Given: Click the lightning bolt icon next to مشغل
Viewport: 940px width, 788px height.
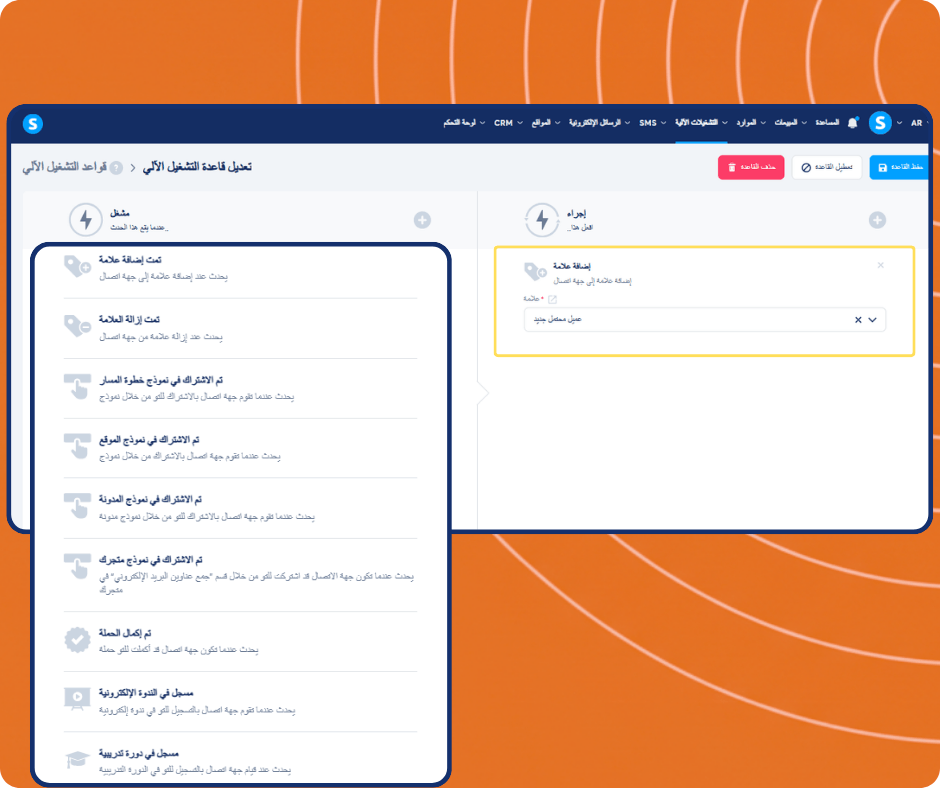Looking at the screenshot, I should tap(86, 220).
